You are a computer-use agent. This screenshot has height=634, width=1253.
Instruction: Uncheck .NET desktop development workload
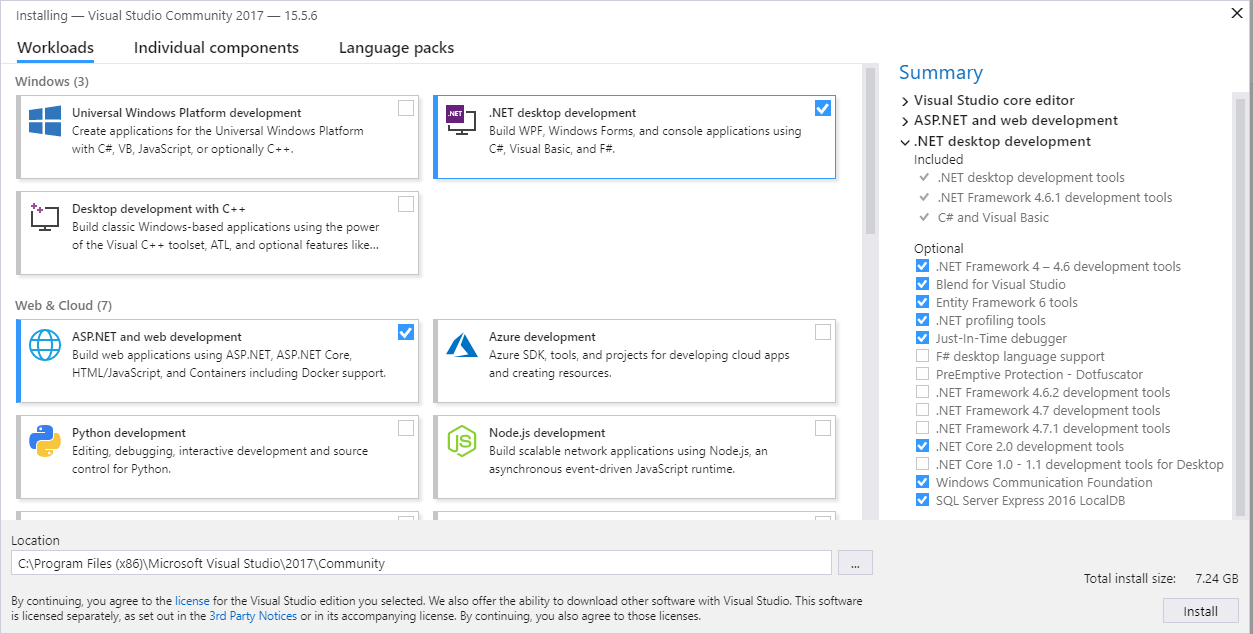(x=823, y=108)
